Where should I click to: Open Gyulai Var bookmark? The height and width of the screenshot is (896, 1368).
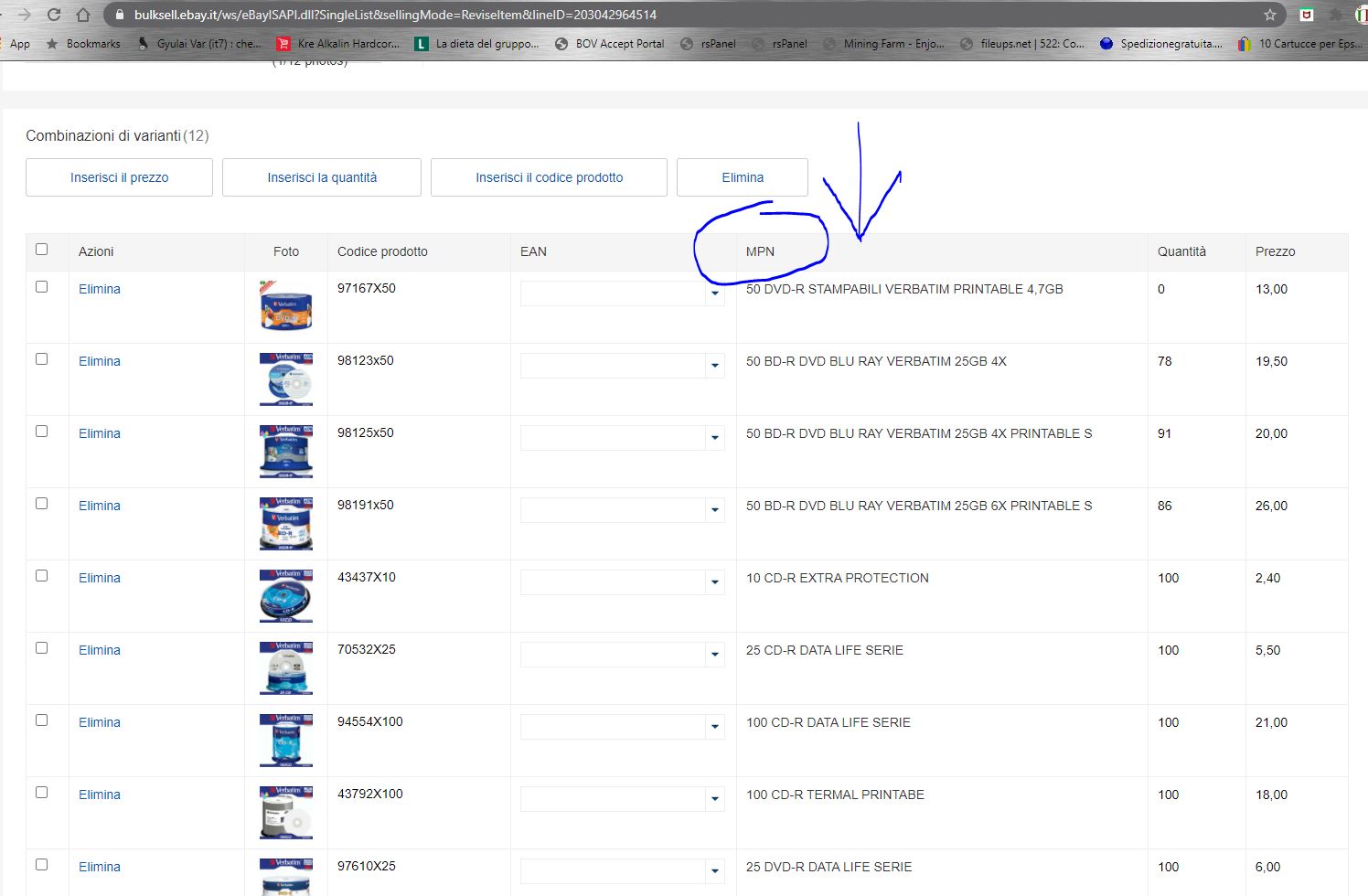[x=200, y=43]
